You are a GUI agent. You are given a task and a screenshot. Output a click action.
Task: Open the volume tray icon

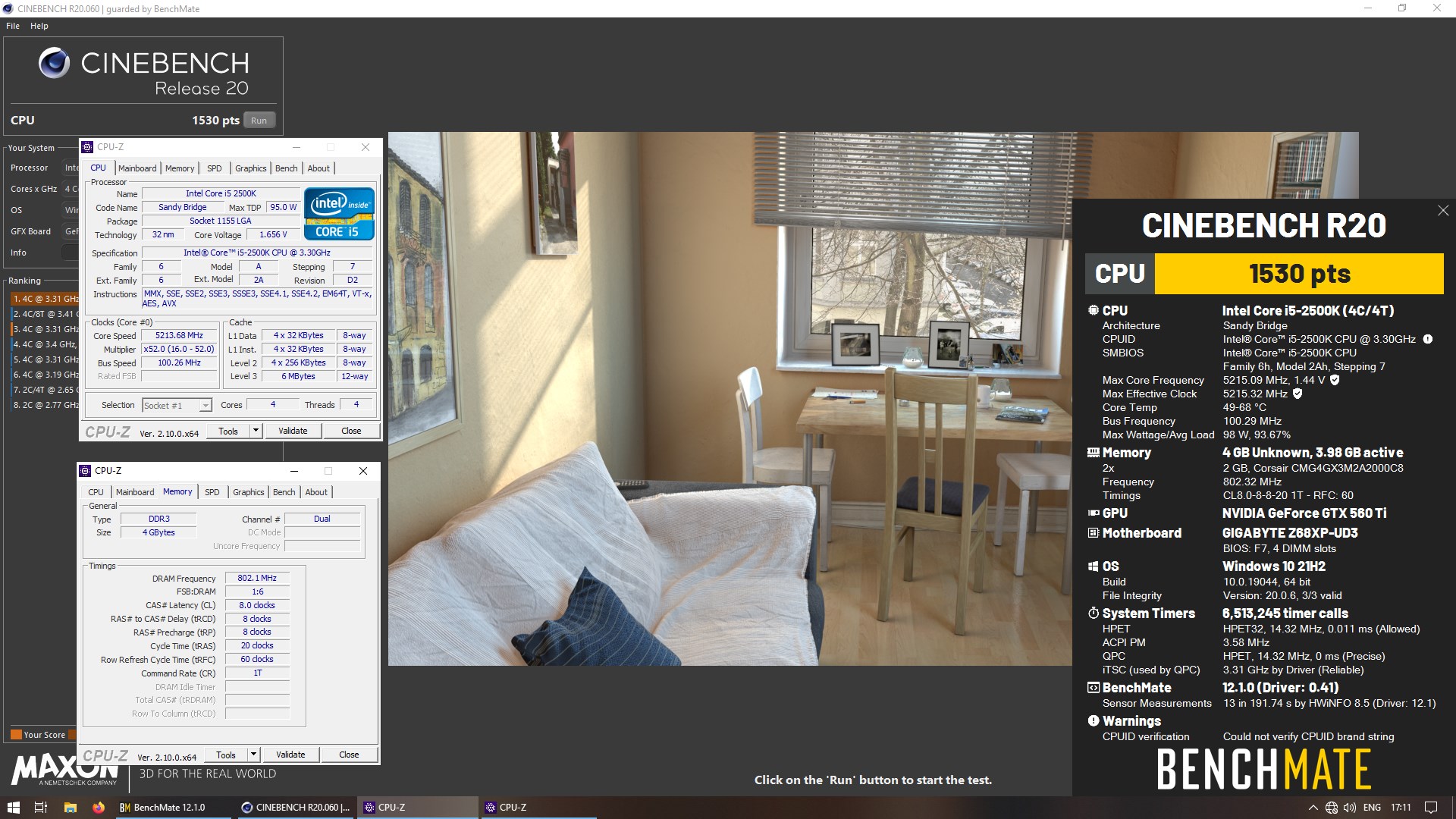point(1350,808)
